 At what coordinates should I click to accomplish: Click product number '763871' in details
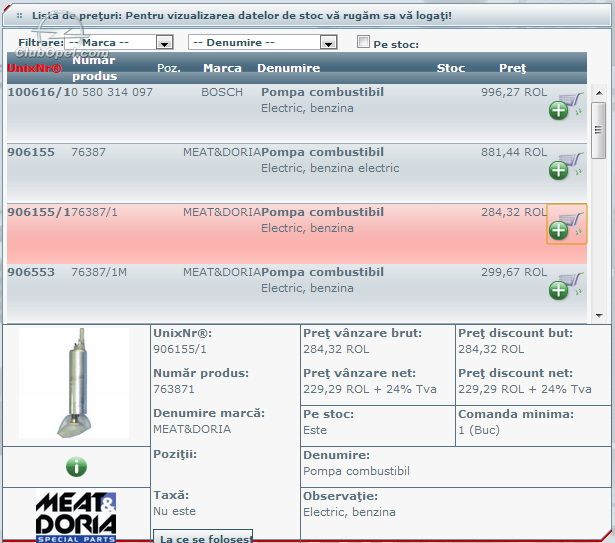(174, 389)
